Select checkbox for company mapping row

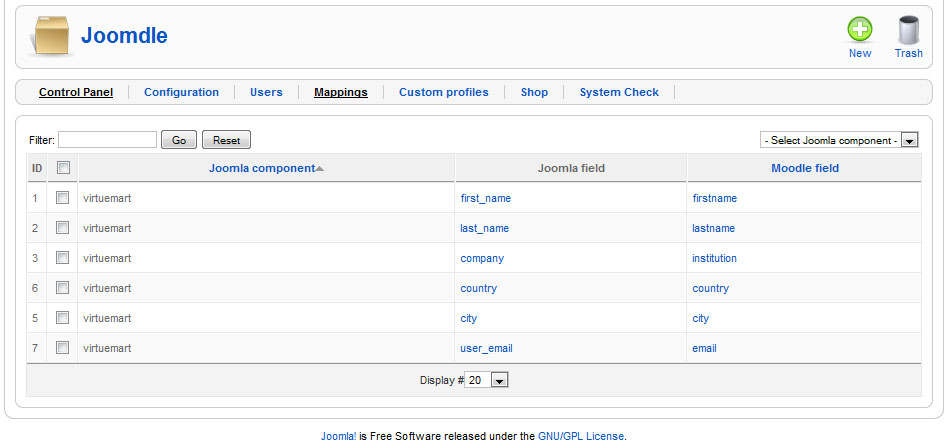62,258
